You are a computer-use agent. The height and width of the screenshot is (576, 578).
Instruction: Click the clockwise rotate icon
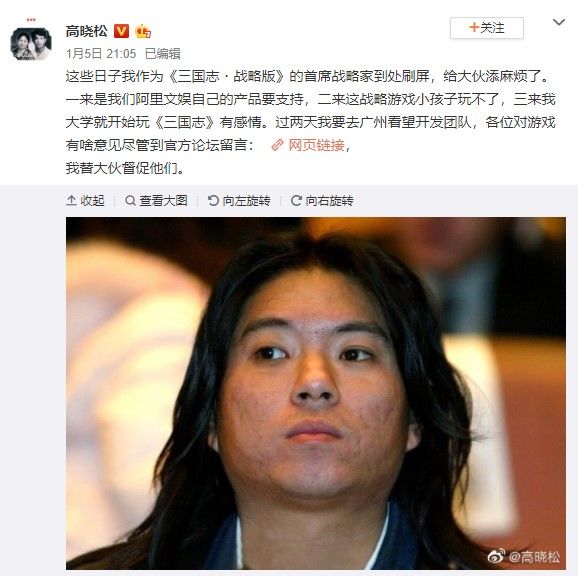point(296,200)
